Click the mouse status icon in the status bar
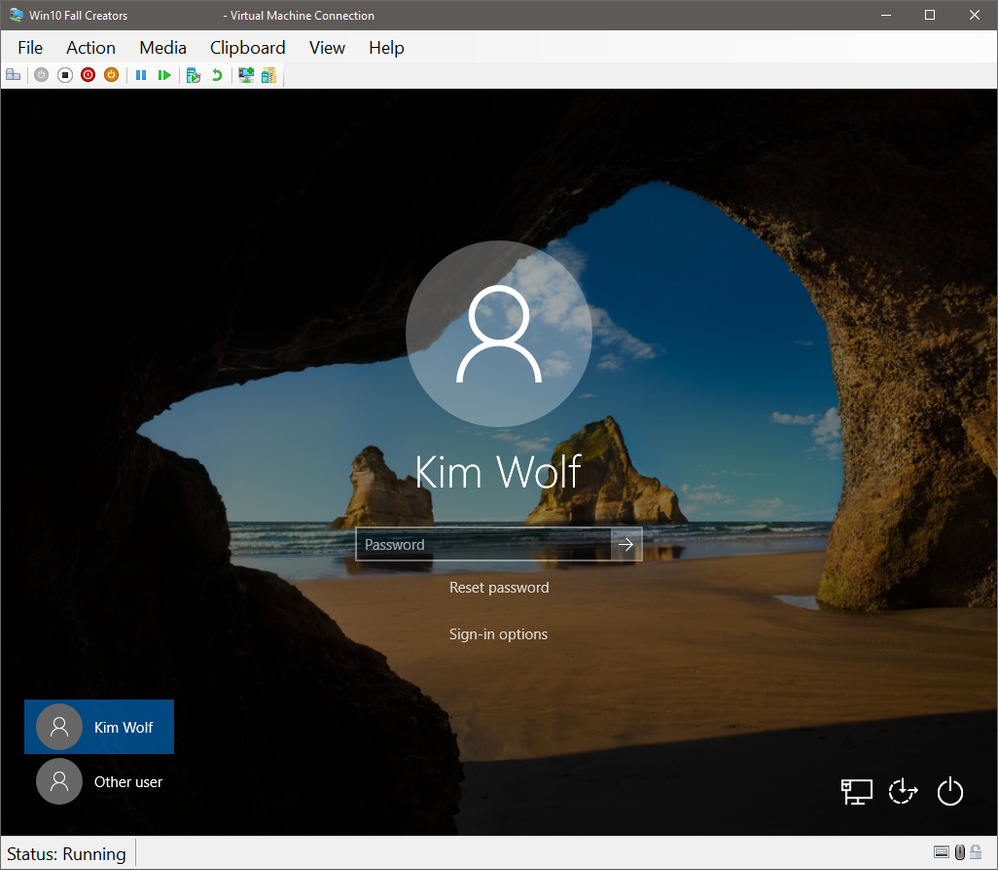This screenshot has height=870, width=998. click(x=960, y=852)
